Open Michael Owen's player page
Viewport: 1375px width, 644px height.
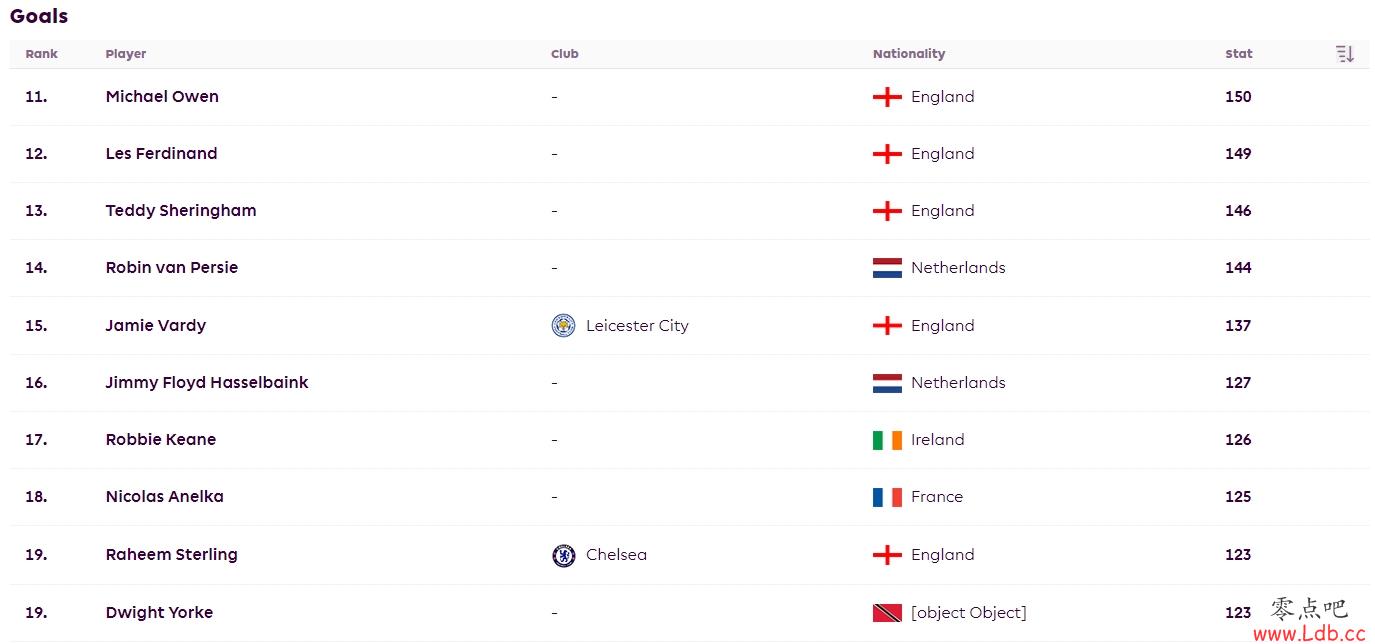[162, 97]
